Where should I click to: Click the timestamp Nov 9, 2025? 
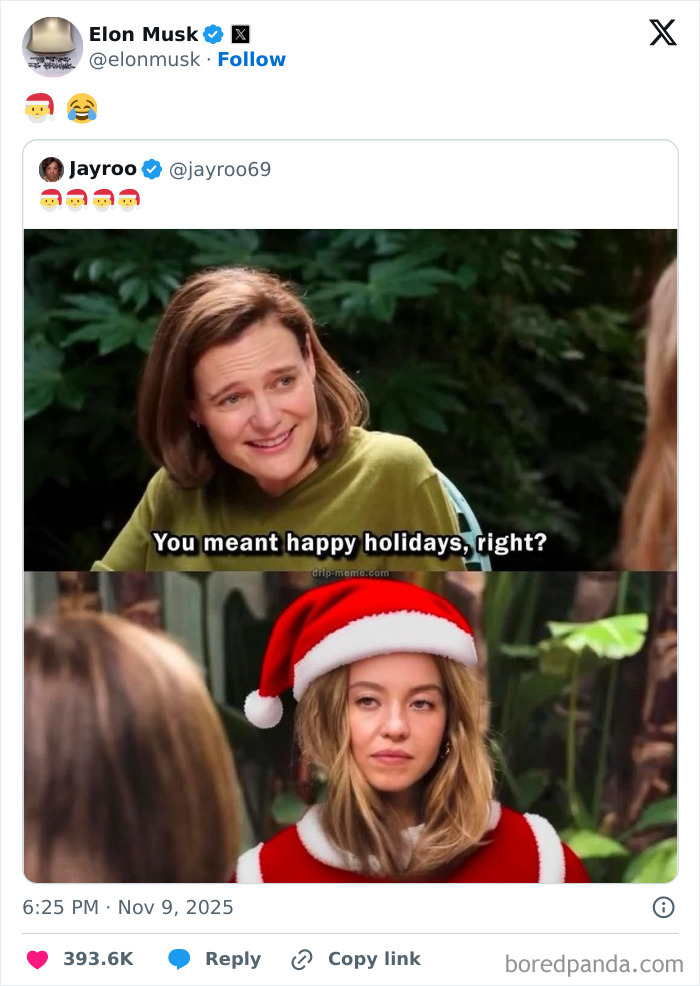pyautogui.click(x=173, y=906)
